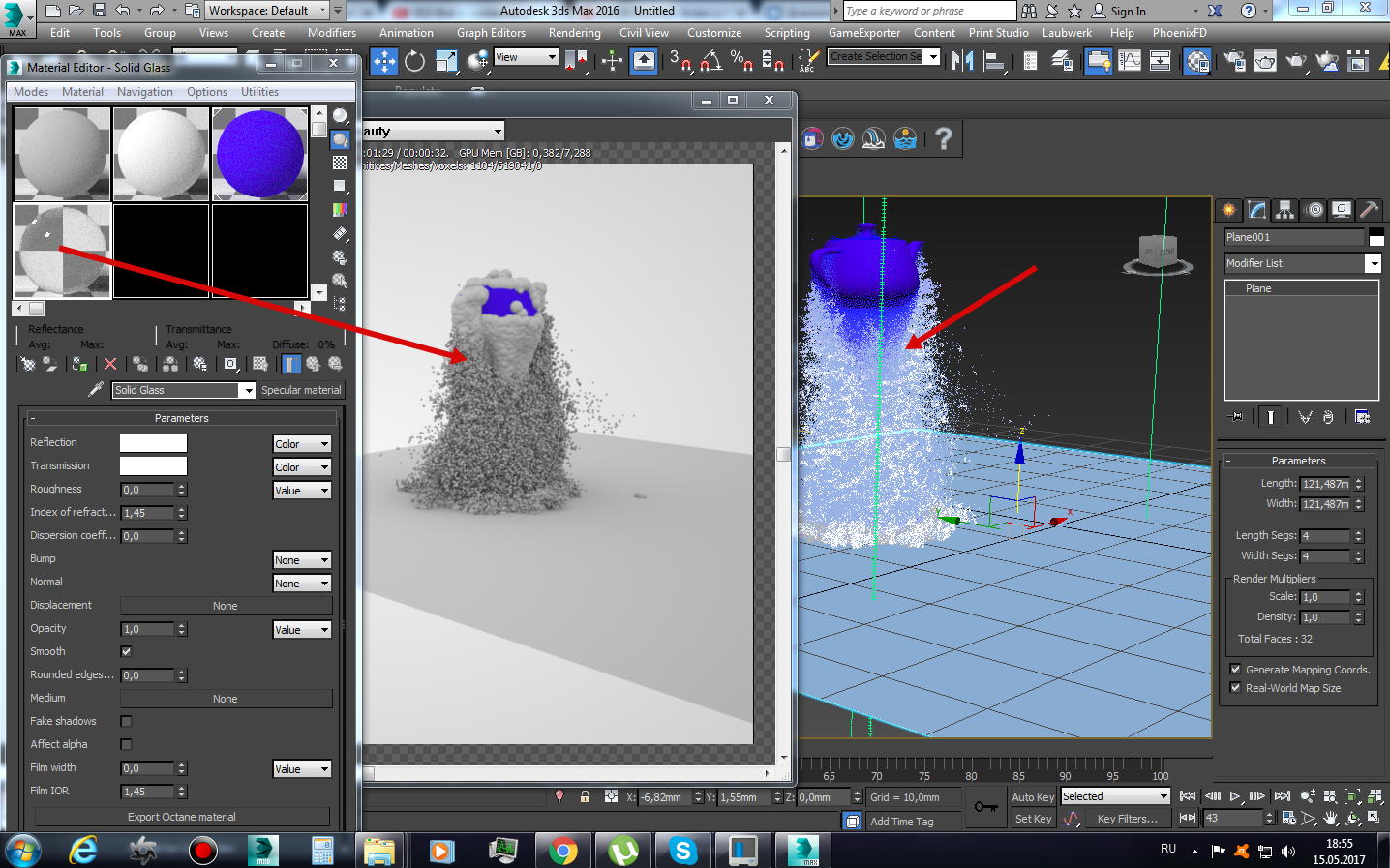Toggle Generate Mapping Coords checkbox

[x=1235, y=669]
